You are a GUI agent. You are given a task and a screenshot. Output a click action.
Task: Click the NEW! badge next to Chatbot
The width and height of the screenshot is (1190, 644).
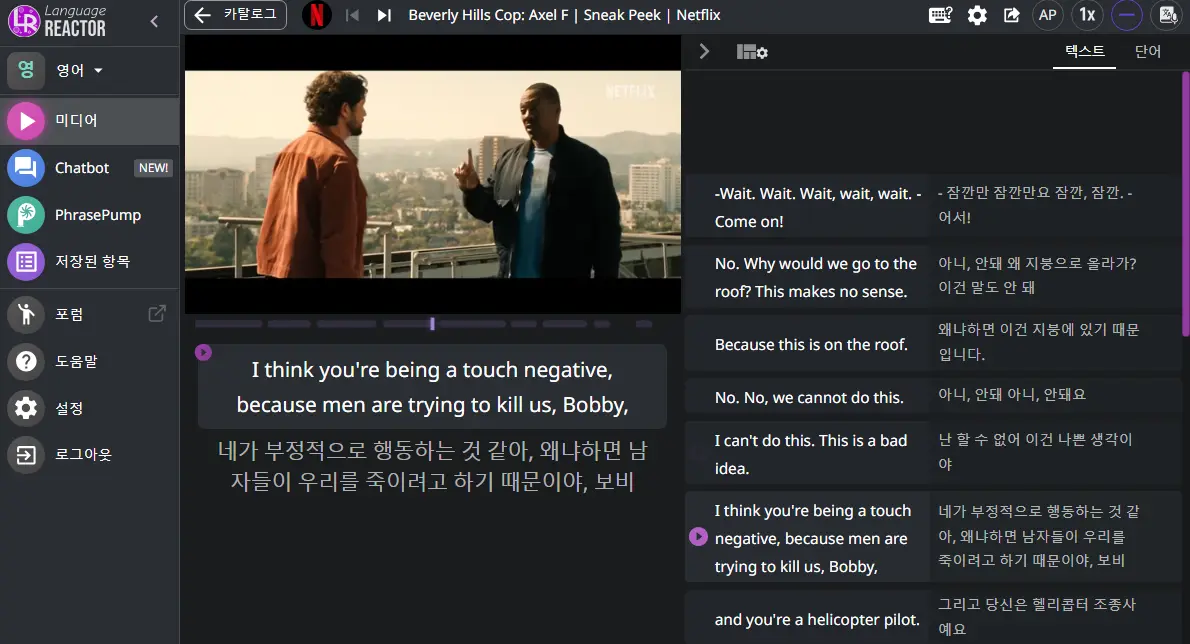point(153,168)
